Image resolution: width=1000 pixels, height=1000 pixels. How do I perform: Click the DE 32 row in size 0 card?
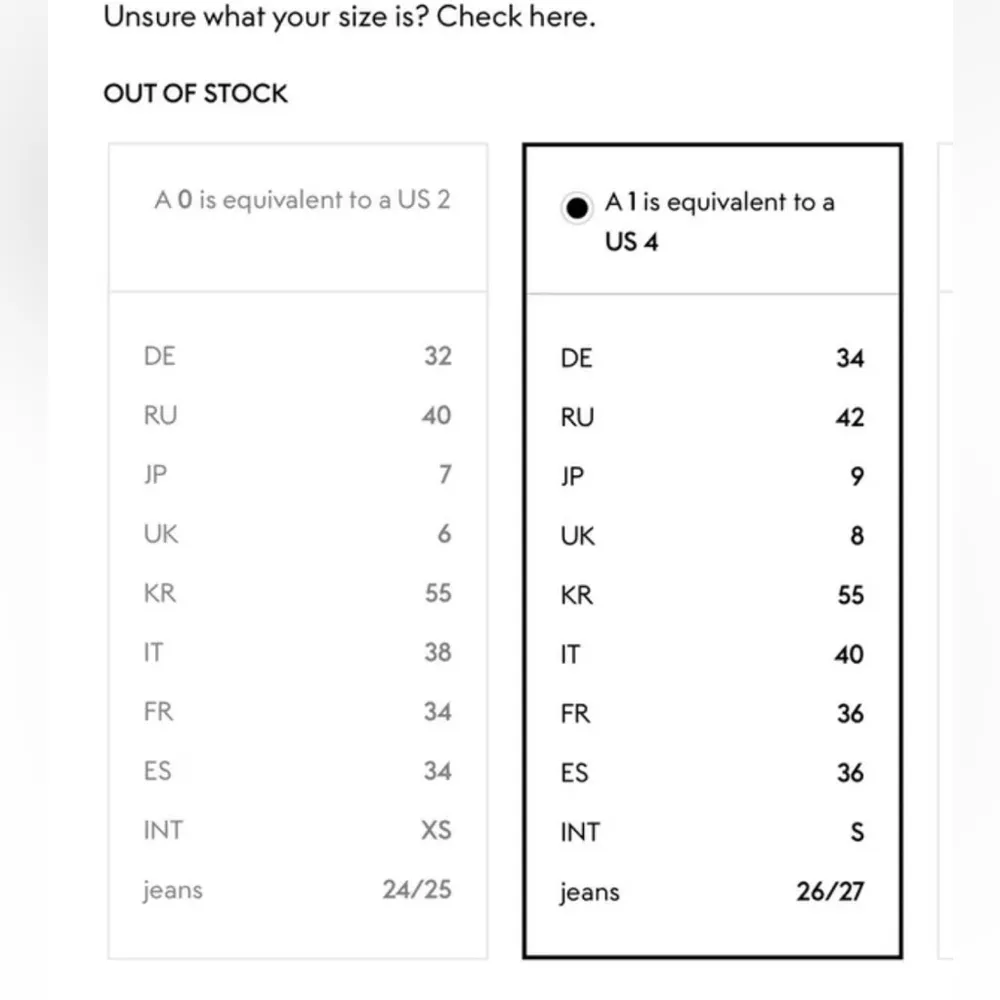pos(297,356)
